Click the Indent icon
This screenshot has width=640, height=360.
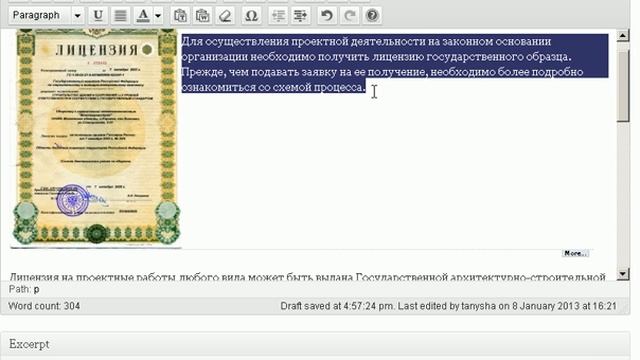tap(300, 16)
